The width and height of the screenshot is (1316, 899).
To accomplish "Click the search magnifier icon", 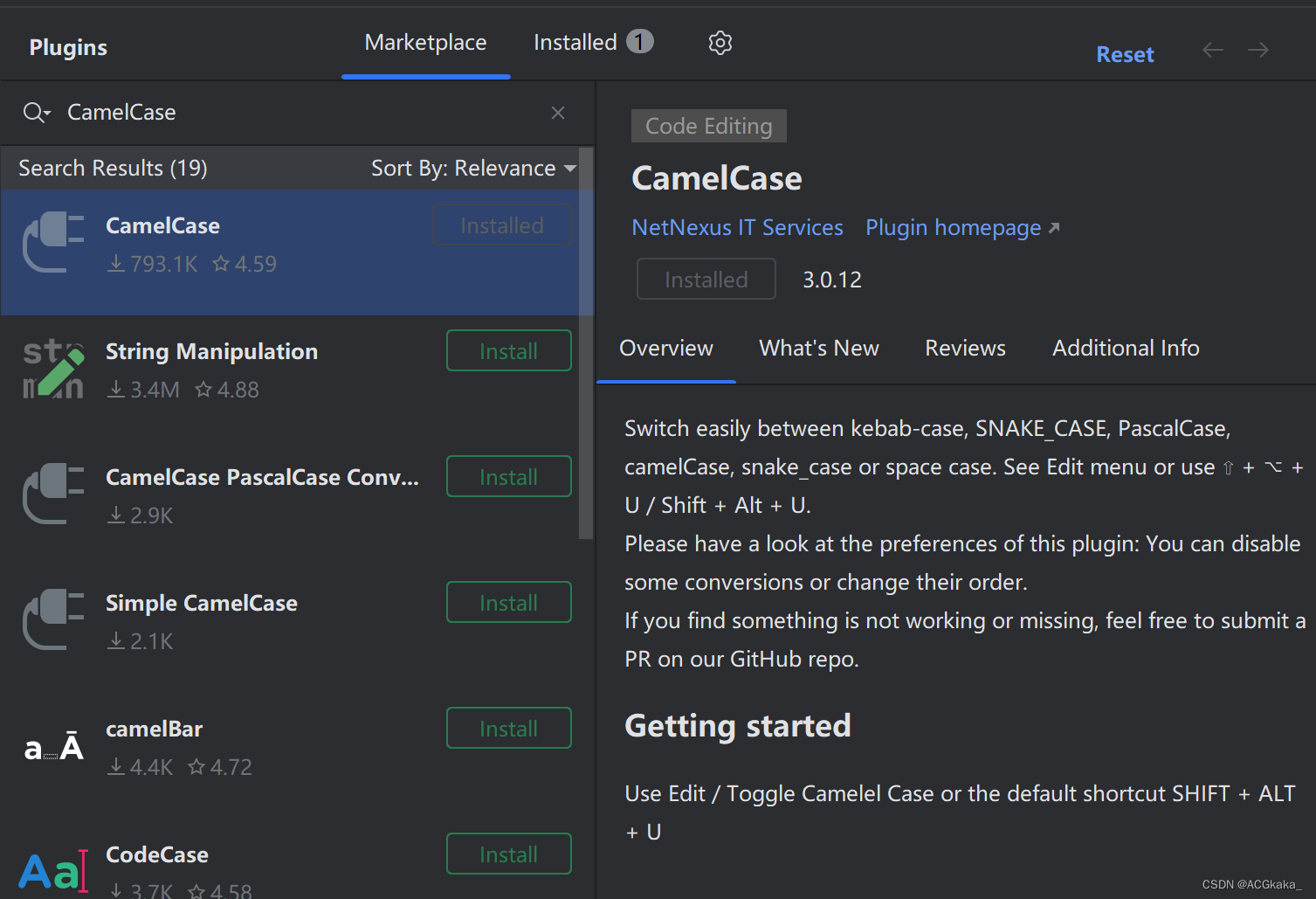I will point(36,113).
